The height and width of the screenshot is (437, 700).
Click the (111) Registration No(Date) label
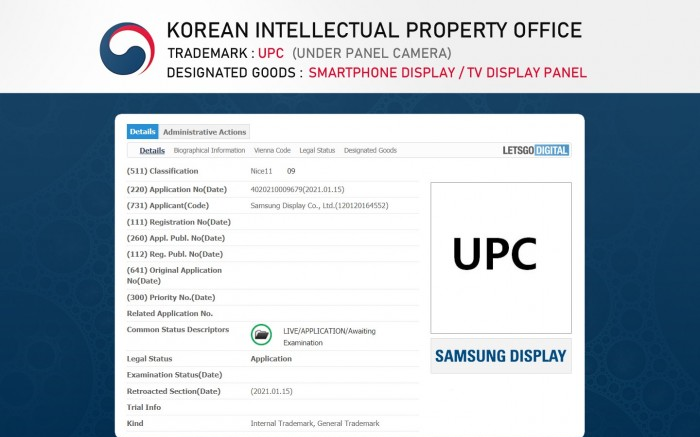click(x=179, y=222)
